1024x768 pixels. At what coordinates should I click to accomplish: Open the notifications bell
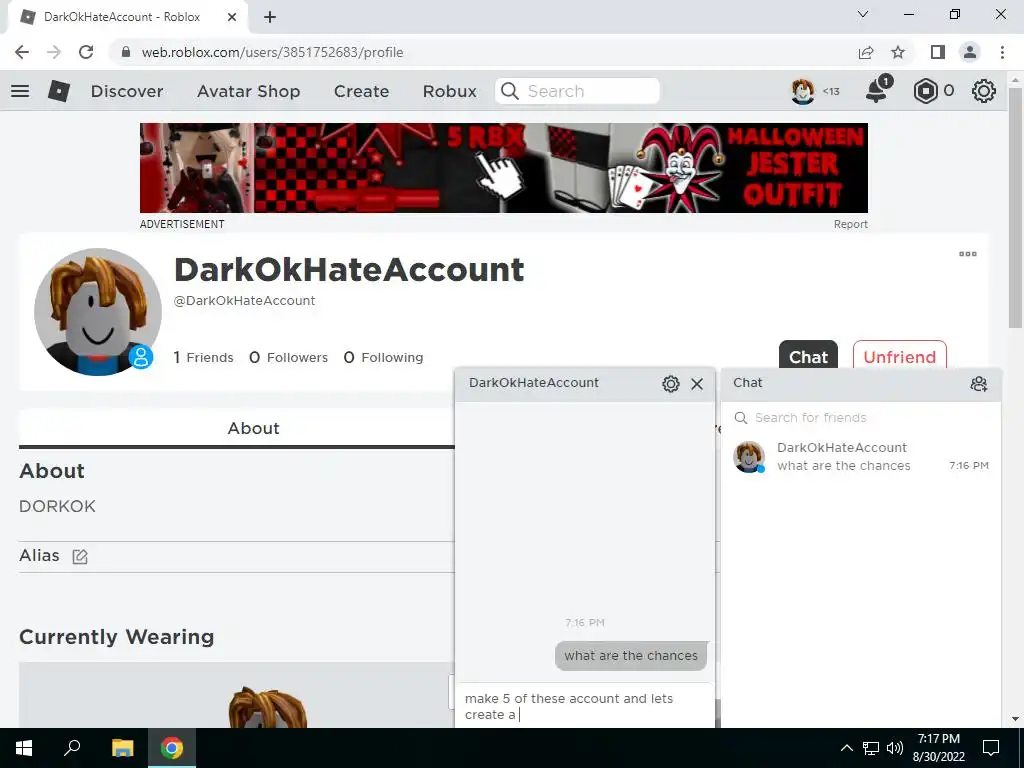877,90
